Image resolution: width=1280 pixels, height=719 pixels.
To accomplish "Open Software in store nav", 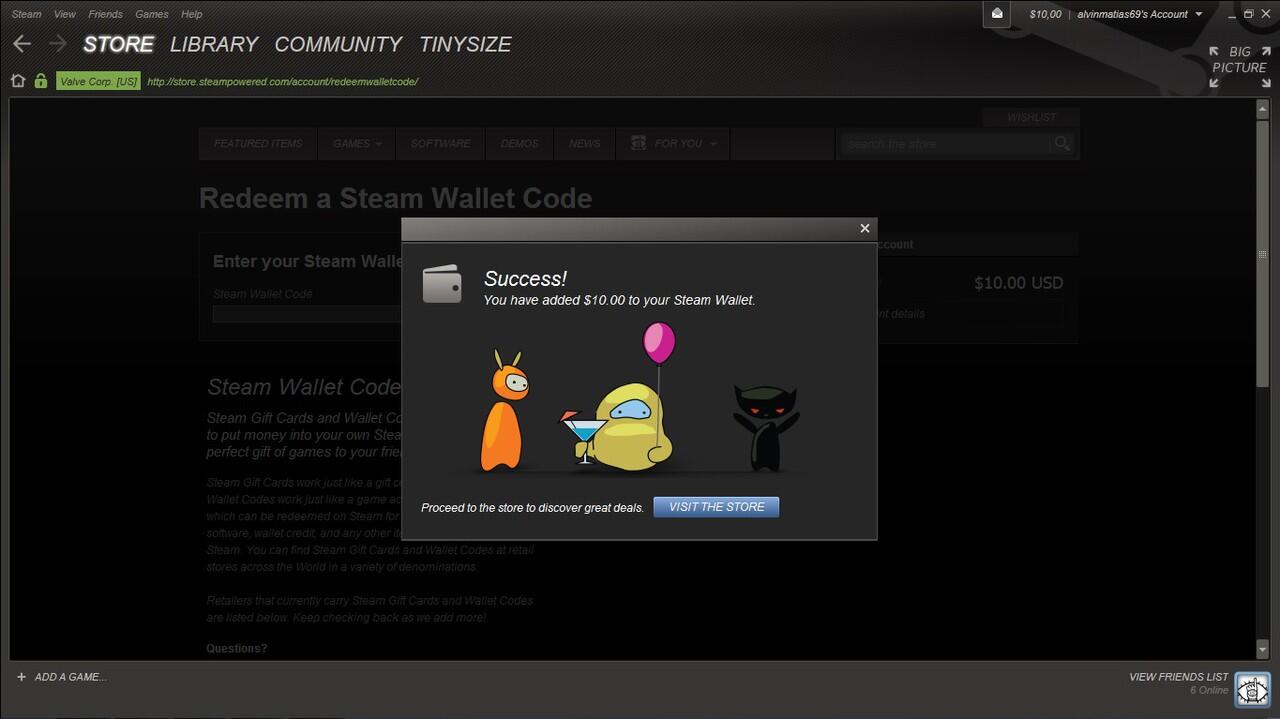I will point(440,144).
